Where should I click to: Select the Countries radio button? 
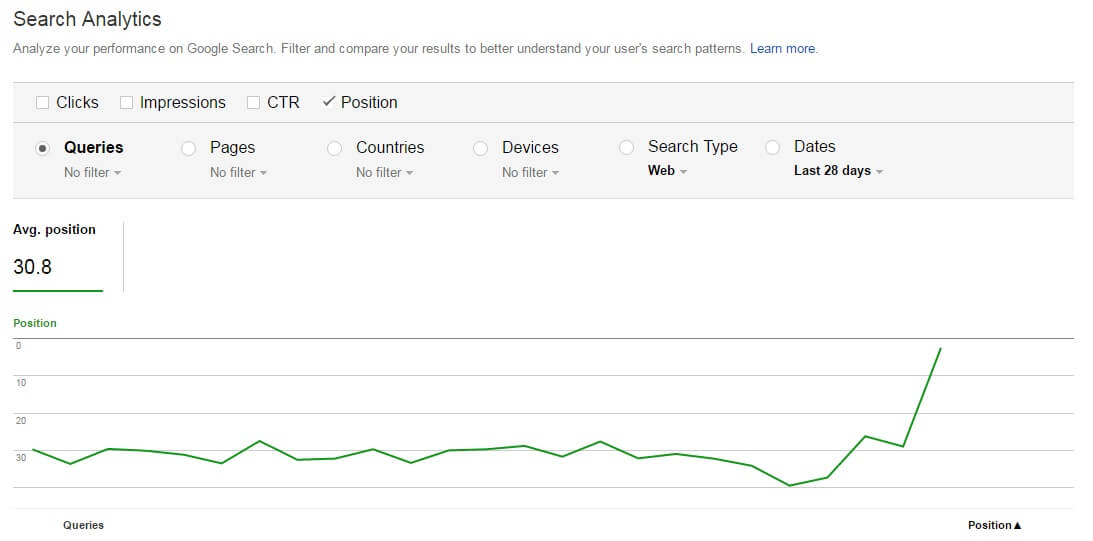pos(335,148)
